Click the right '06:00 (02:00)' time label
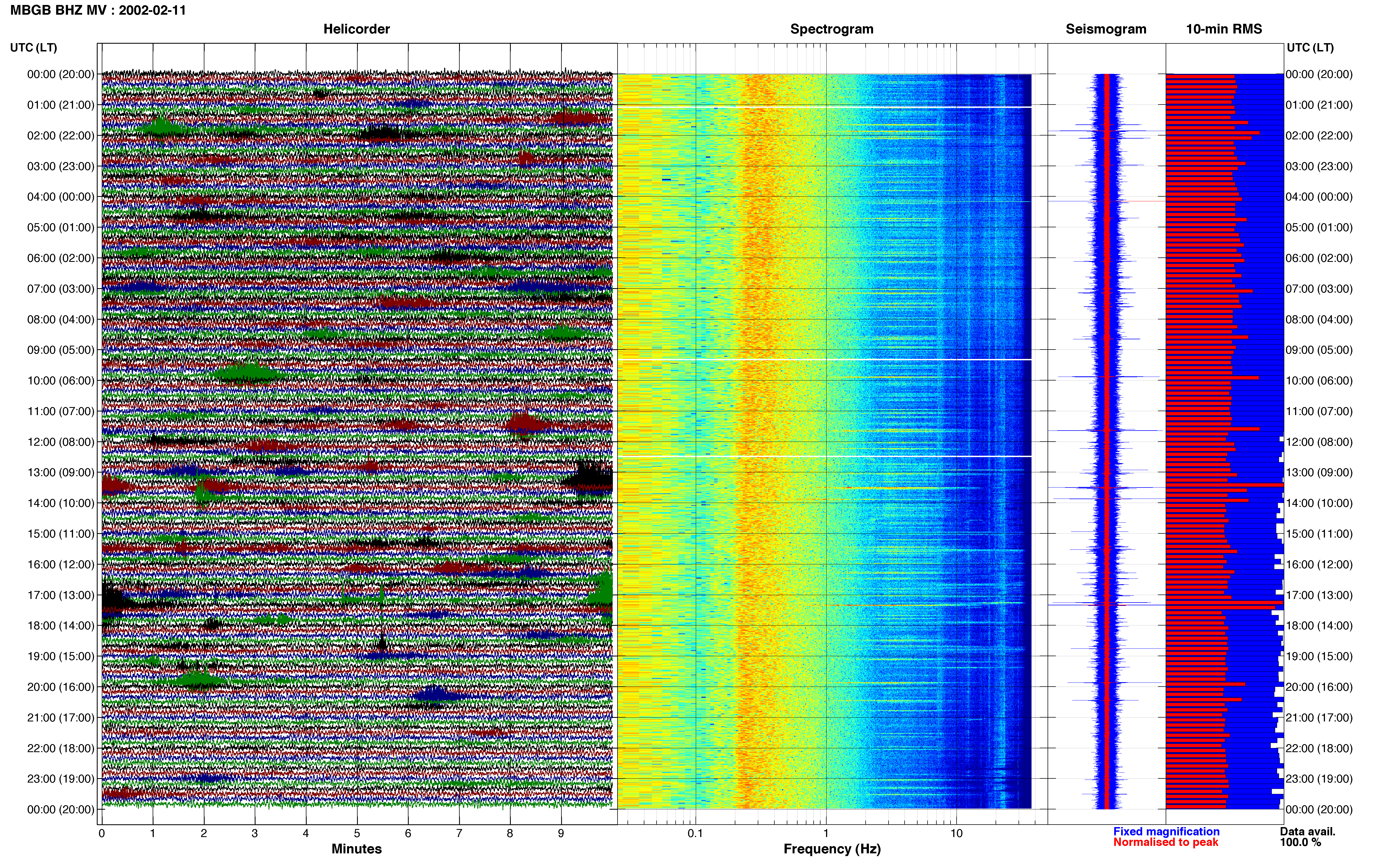 (1319, 258)
